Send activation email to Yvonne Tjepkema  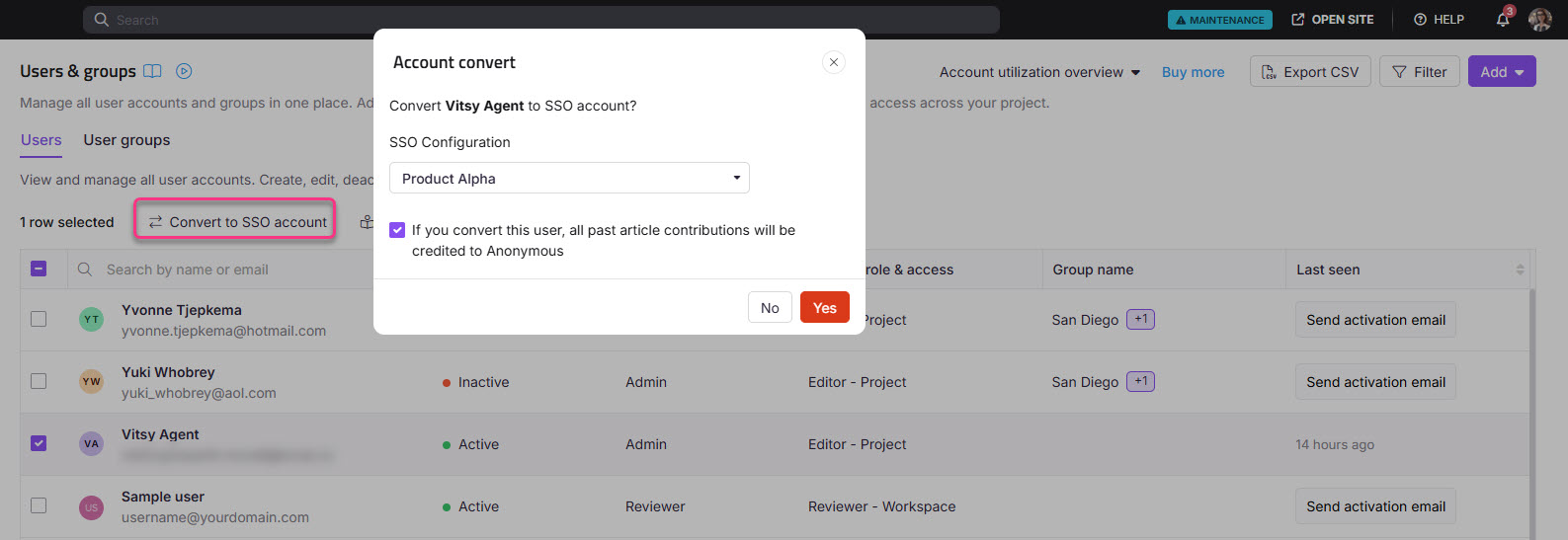click(x=1375, y=320)
